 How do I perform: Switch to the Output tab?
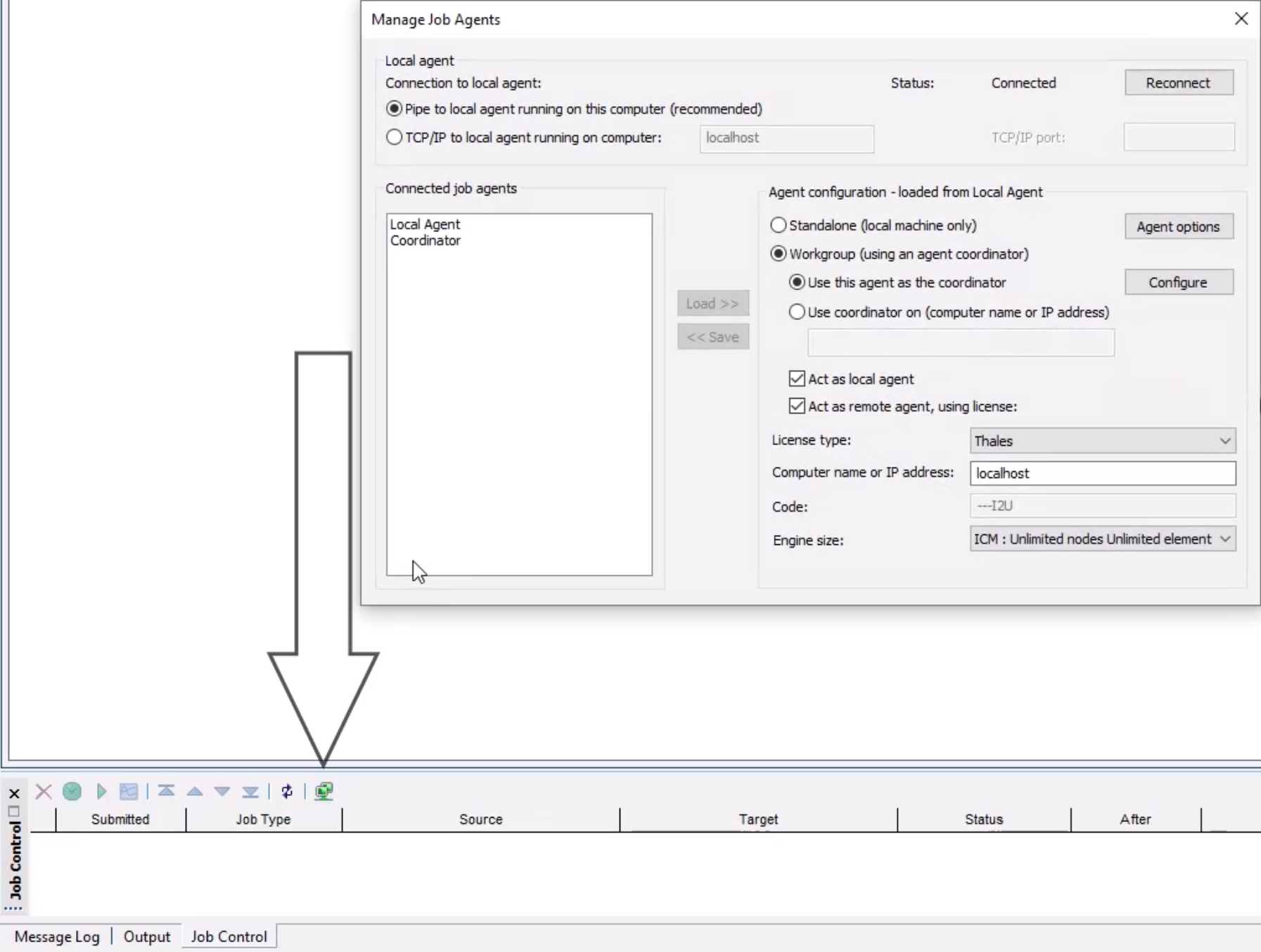click(x=147, y=937)
